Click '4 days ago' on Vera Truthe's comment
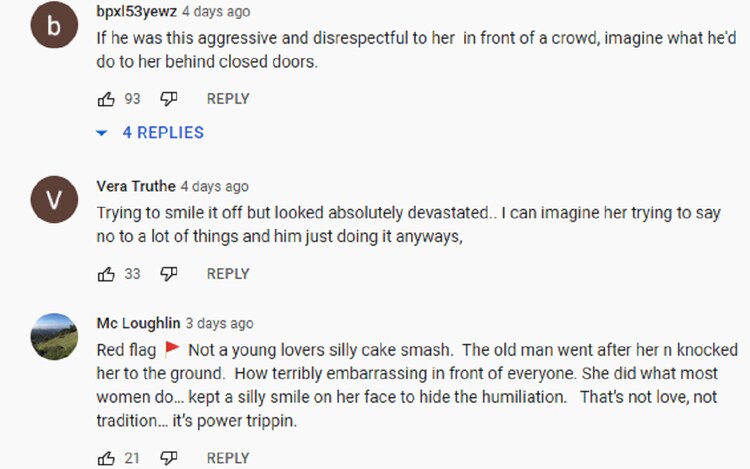Viewport: 750px width, 469px height. (x=214, y=186)
